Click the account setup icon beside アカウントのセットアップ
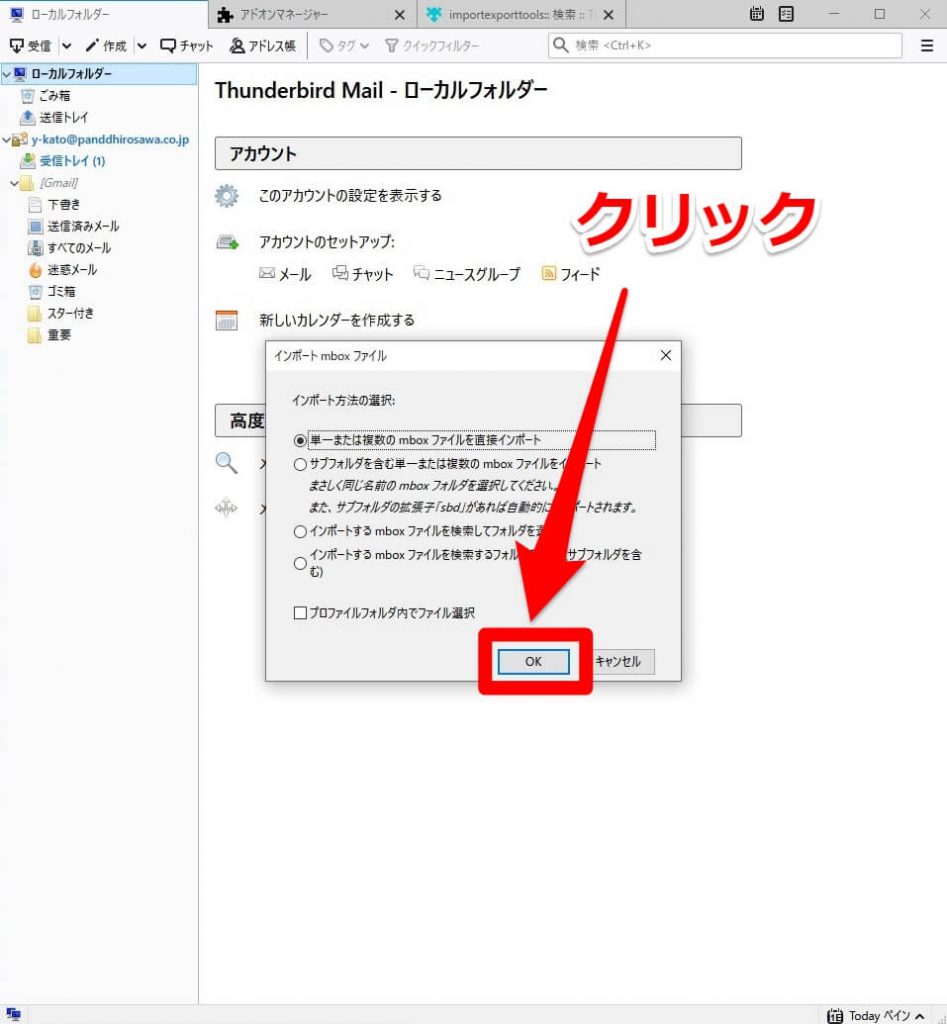Image resolution: width=947 pixels, height=1024 pixels. click(x=227, y=242)
